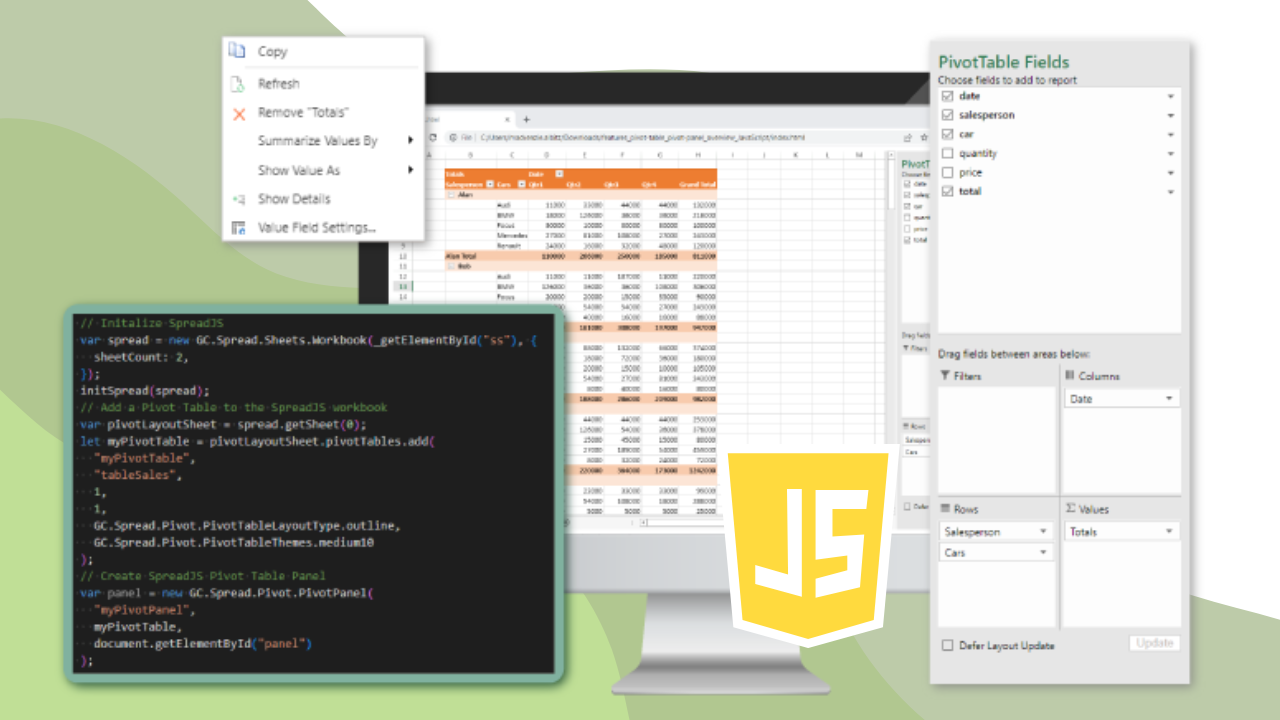Open the Cars dropdown in Rows area
The height and width of the screenshot is (720, 1280).
[1043, 552]
